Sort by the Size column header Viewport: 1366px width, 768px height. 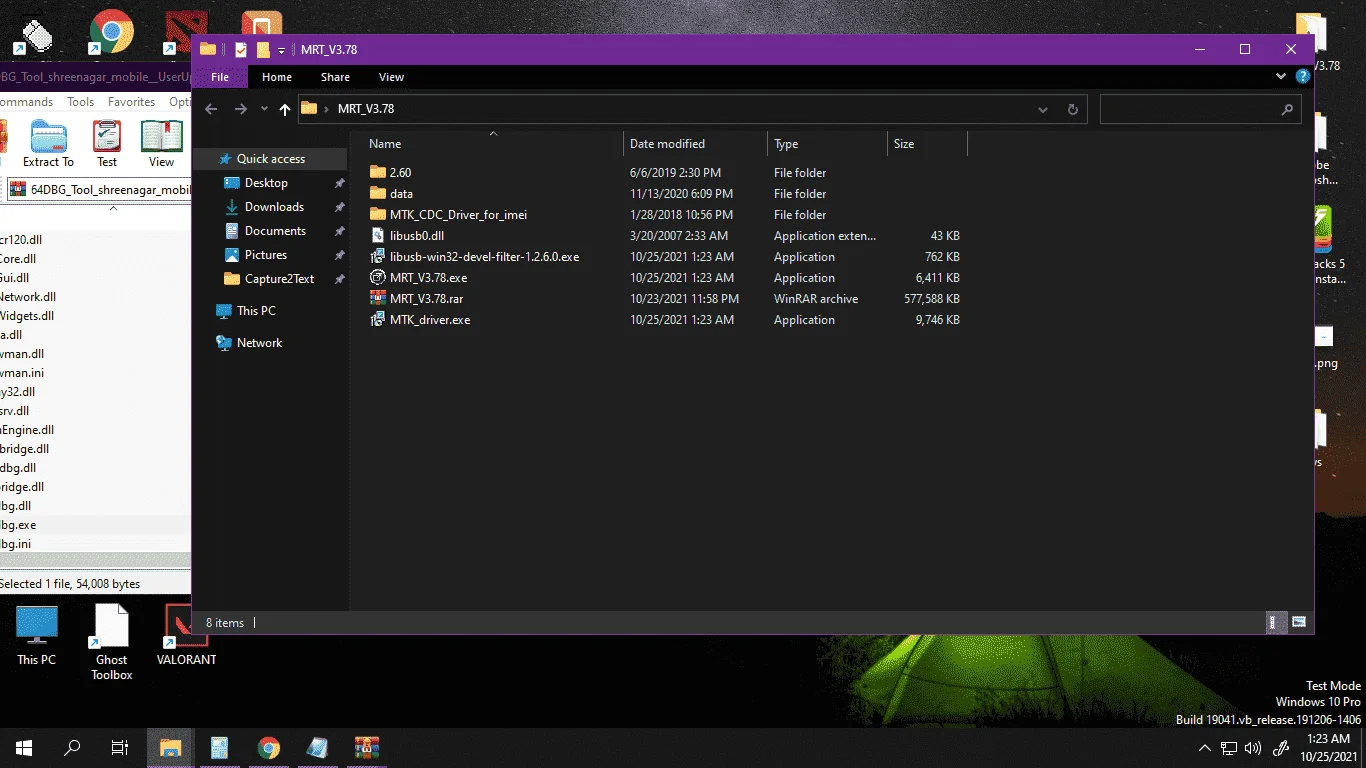click(x=927, y=144)
